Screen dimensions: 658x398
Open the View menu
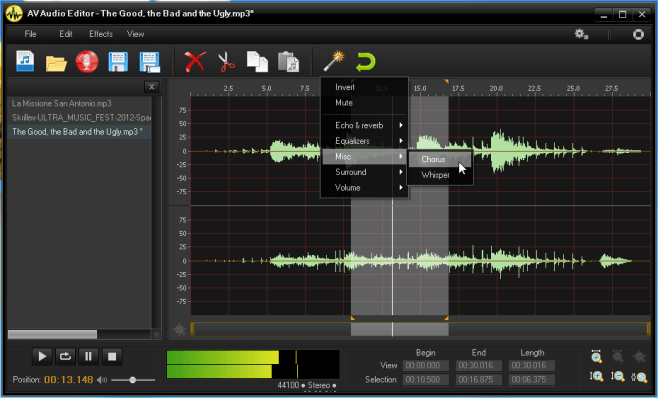point(136,34)
